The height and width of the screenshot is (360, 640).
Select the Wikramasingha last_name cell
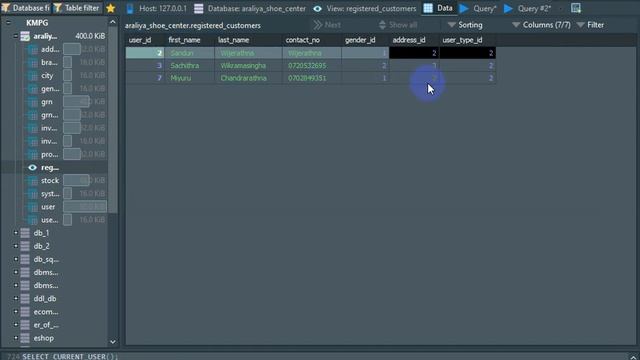tap(248, 65)
